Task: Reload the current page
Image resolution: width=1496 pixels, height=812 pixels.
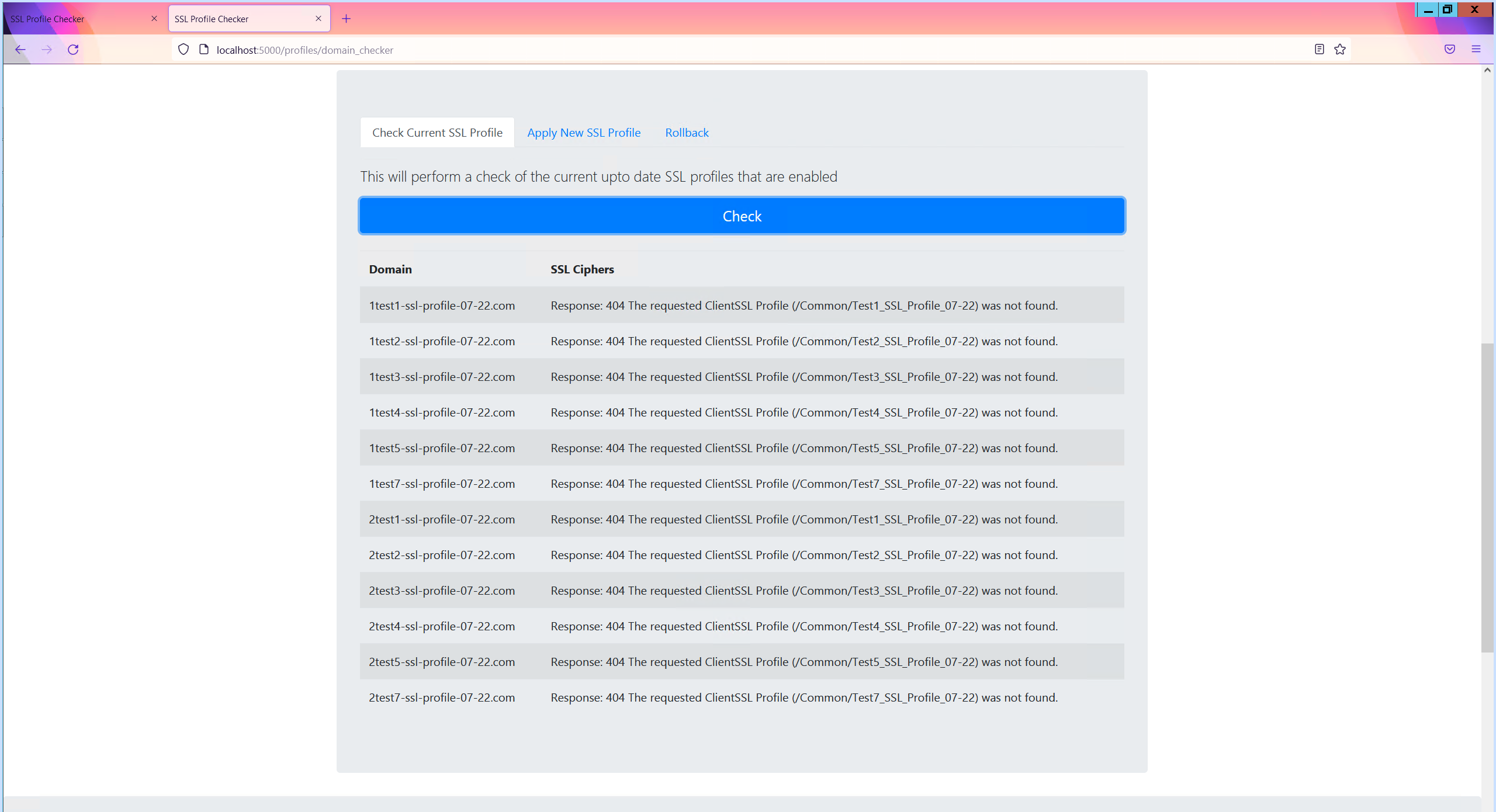Action: pos(73,50)
